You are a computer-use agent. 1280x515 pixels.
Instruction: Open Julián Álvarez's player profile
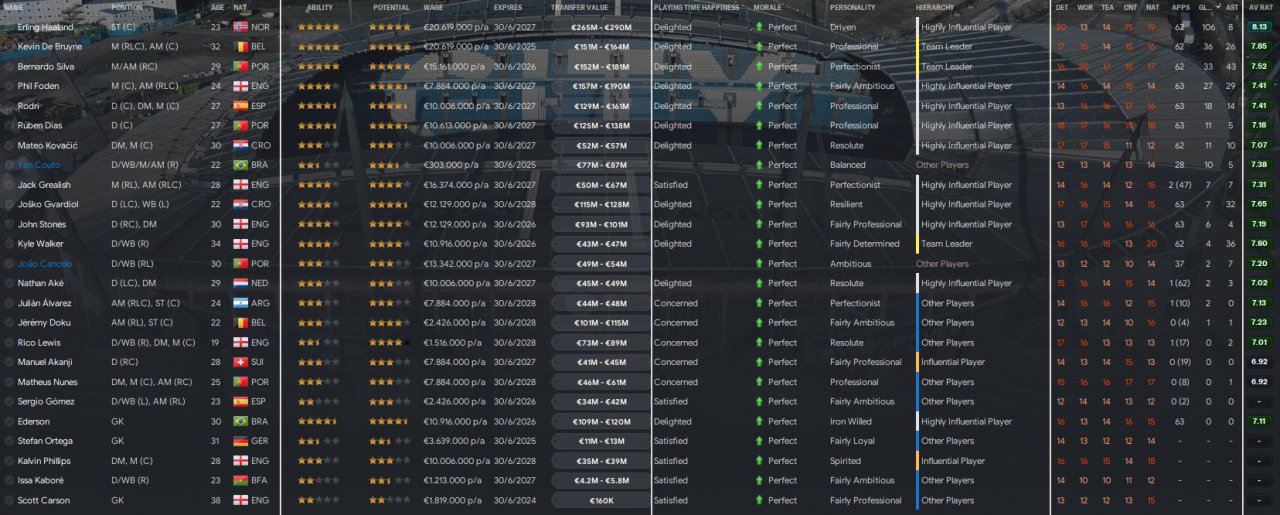coord(47,303)
